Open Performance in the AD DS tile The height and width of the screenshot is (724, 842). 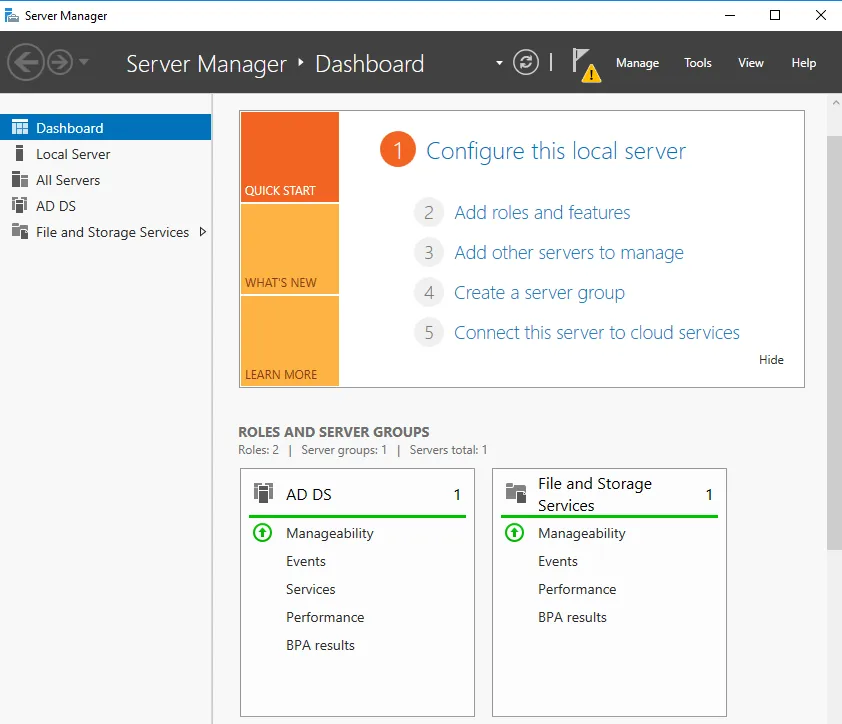coord(325,617)
